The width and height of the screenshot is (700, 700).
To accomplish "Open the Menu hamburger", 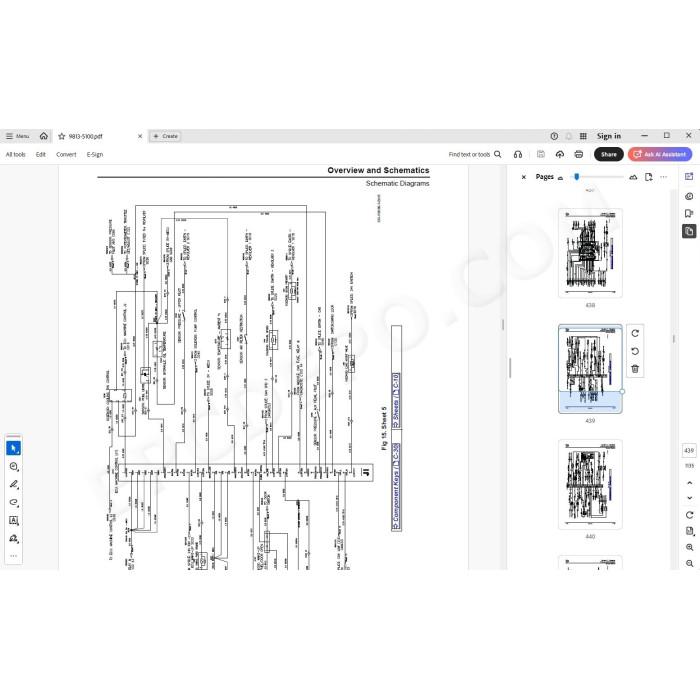I will (17, 136).
